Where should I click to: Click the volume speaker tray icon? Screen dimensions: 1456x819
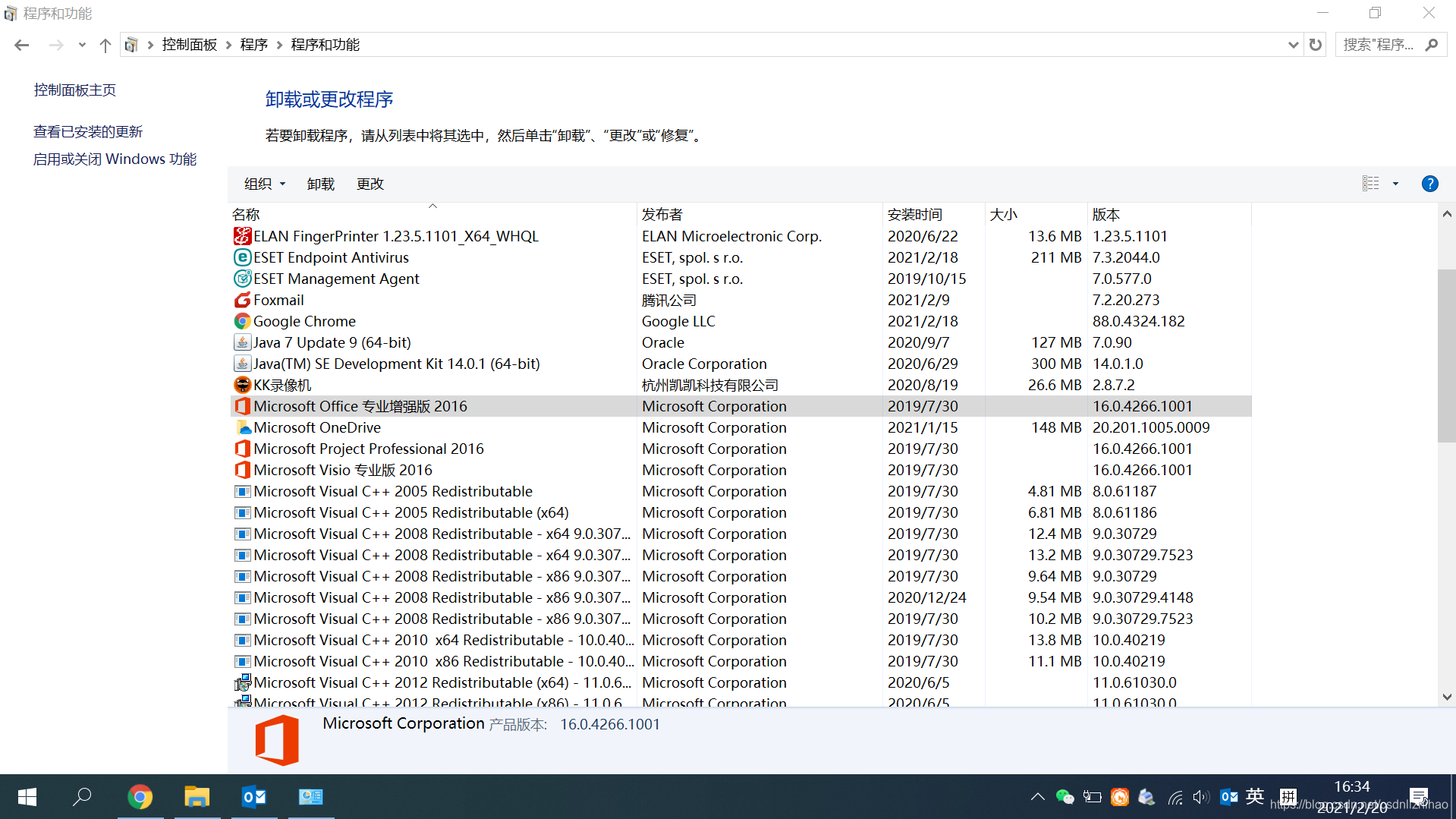coord(1200,796)
